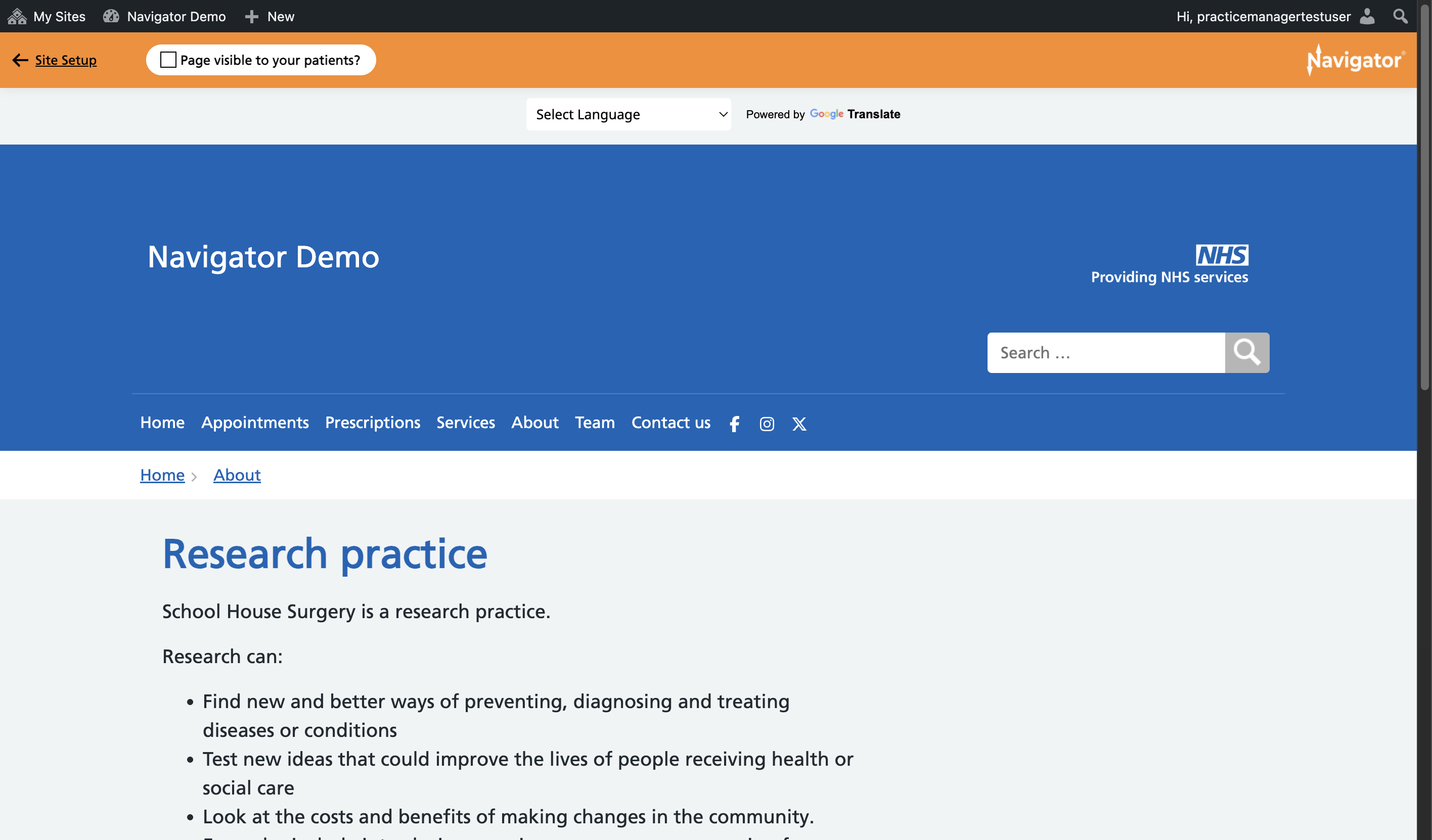
Task: Focus the Search input field
Action: (1106, 353)
